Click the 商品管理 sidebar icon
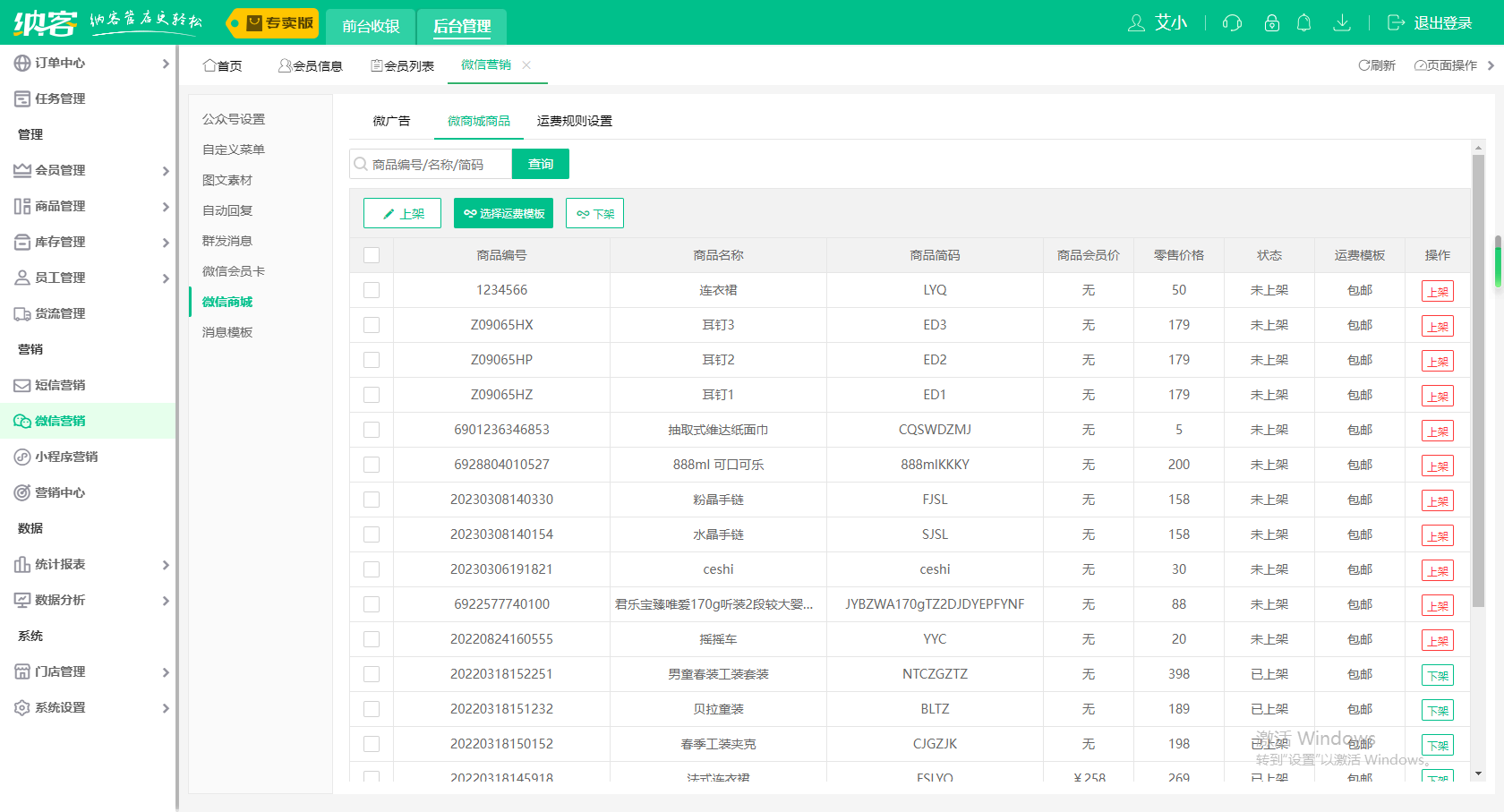 pos(22,206)
